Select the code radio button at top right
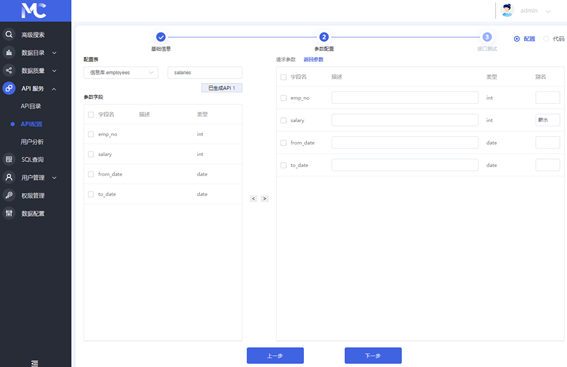 (546, 39)
